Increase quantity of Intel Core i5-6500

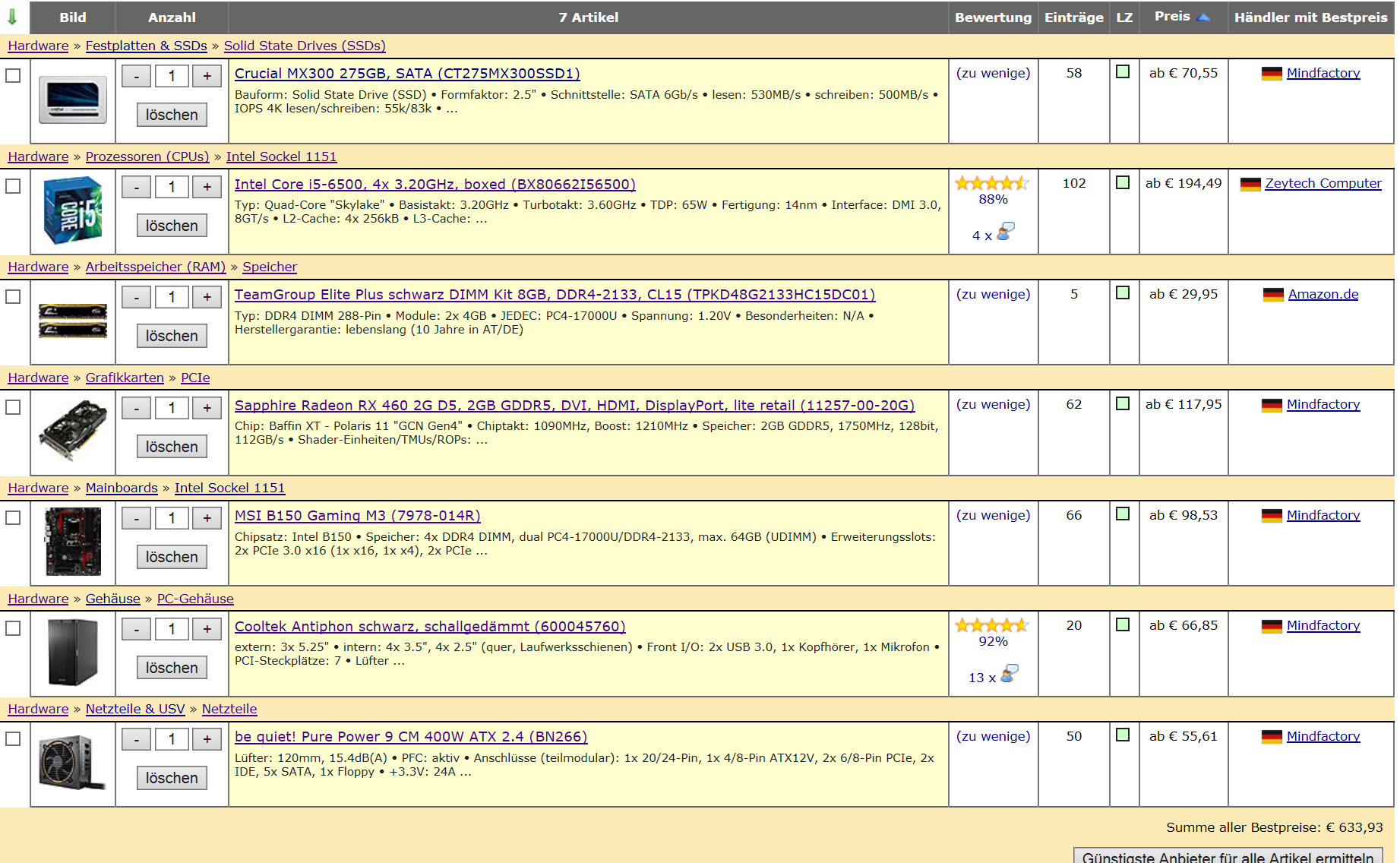pos(207,187)
